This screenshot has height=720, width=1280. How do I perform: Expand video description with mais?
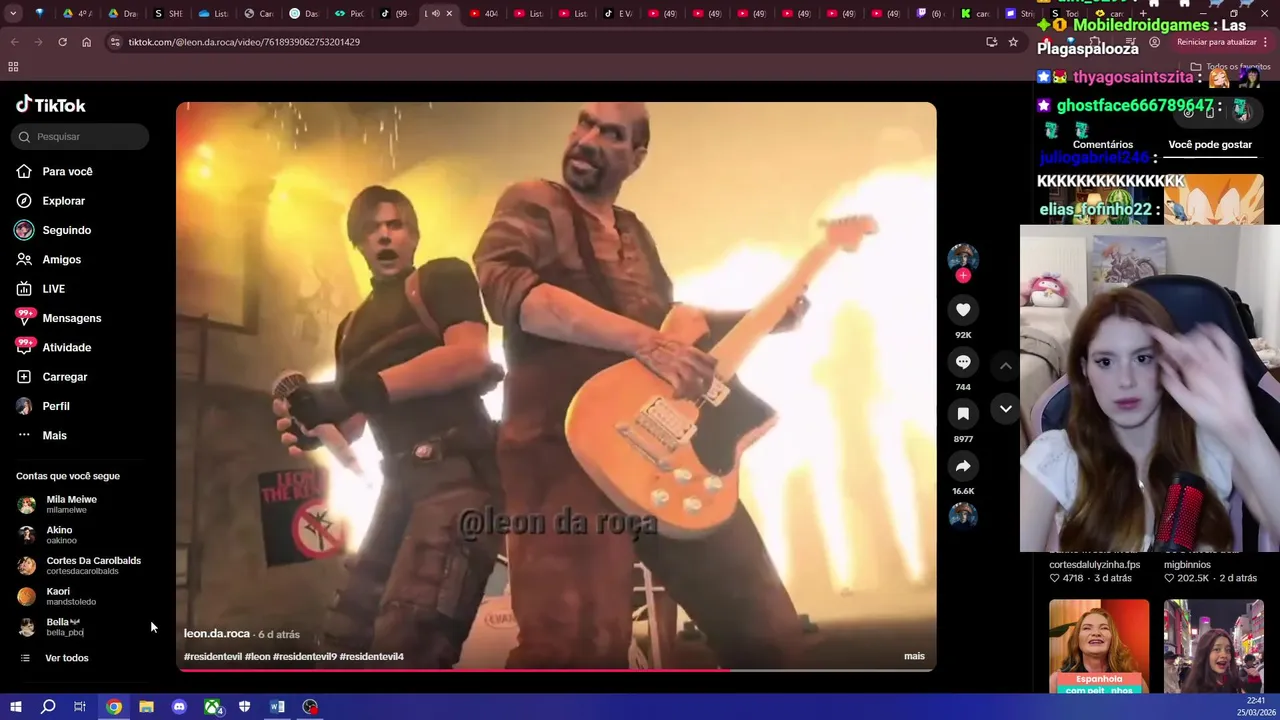pos(914,656)
